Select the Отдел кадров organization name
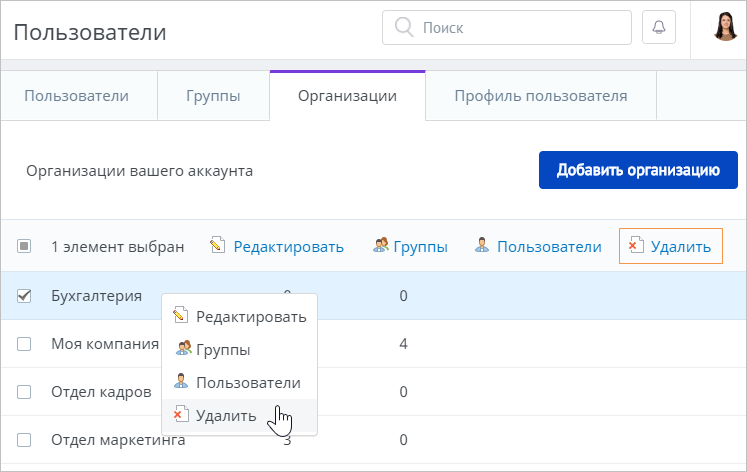The width and height of the screenshot is (747, 472). (x=101, y=392)
